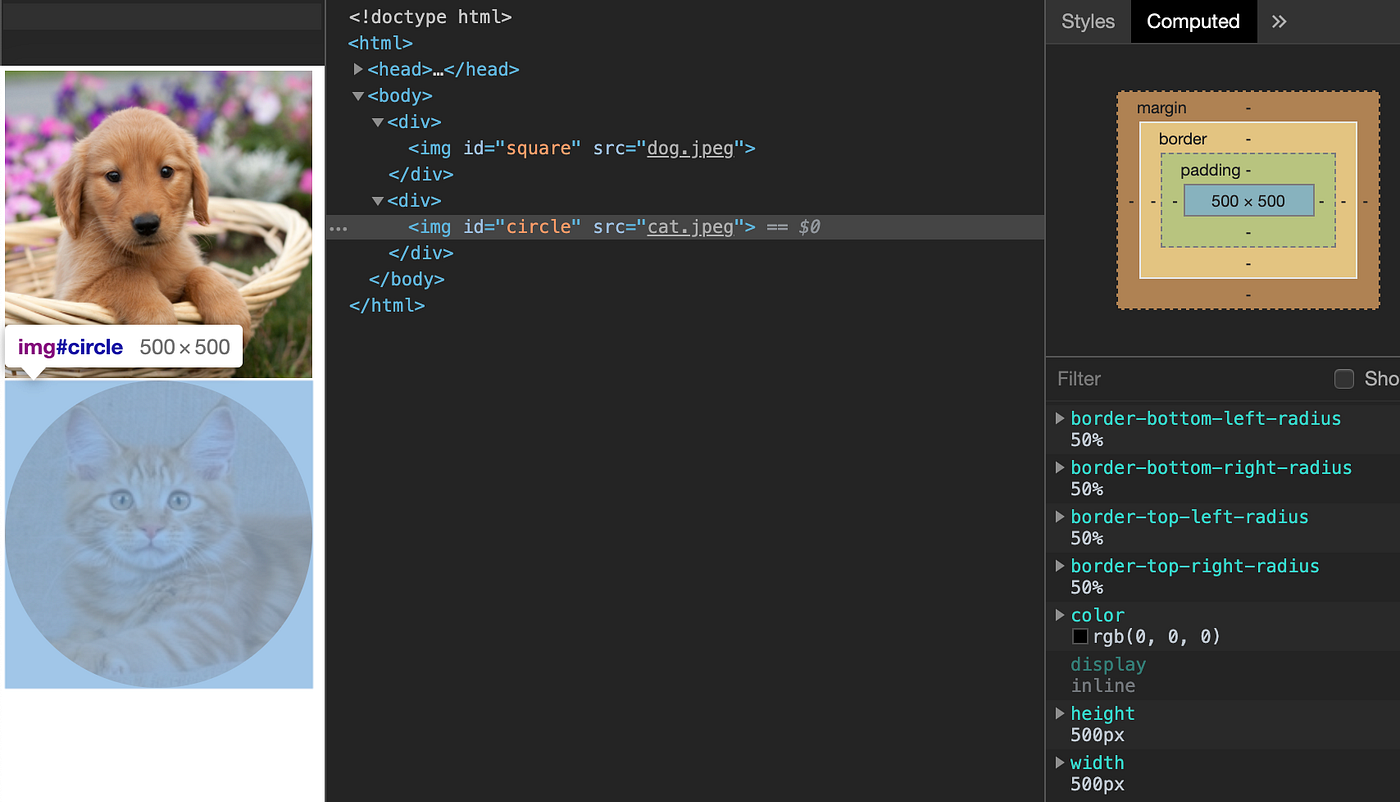
Task: Click the circular kitten image
Action: [x=159, y=534]
